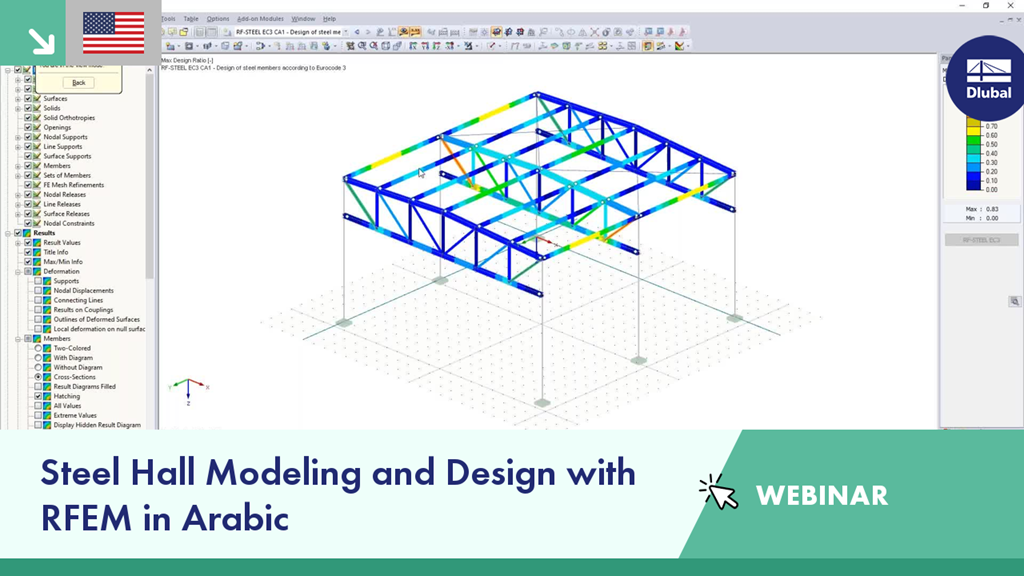Toggle the orange show-values icon beside the eye icon
This screenshot has width=1024, height=576.
click(415, 31)
